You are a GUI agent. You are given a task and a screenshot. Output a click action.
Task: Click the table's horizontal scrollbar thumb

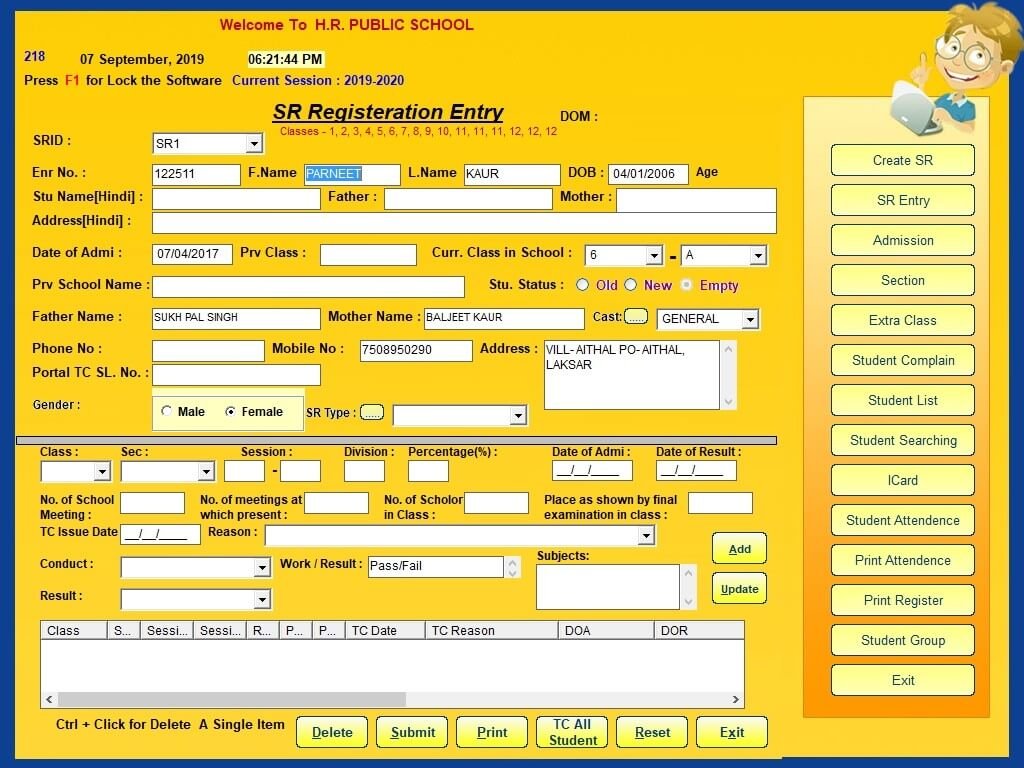click(232, 699)
